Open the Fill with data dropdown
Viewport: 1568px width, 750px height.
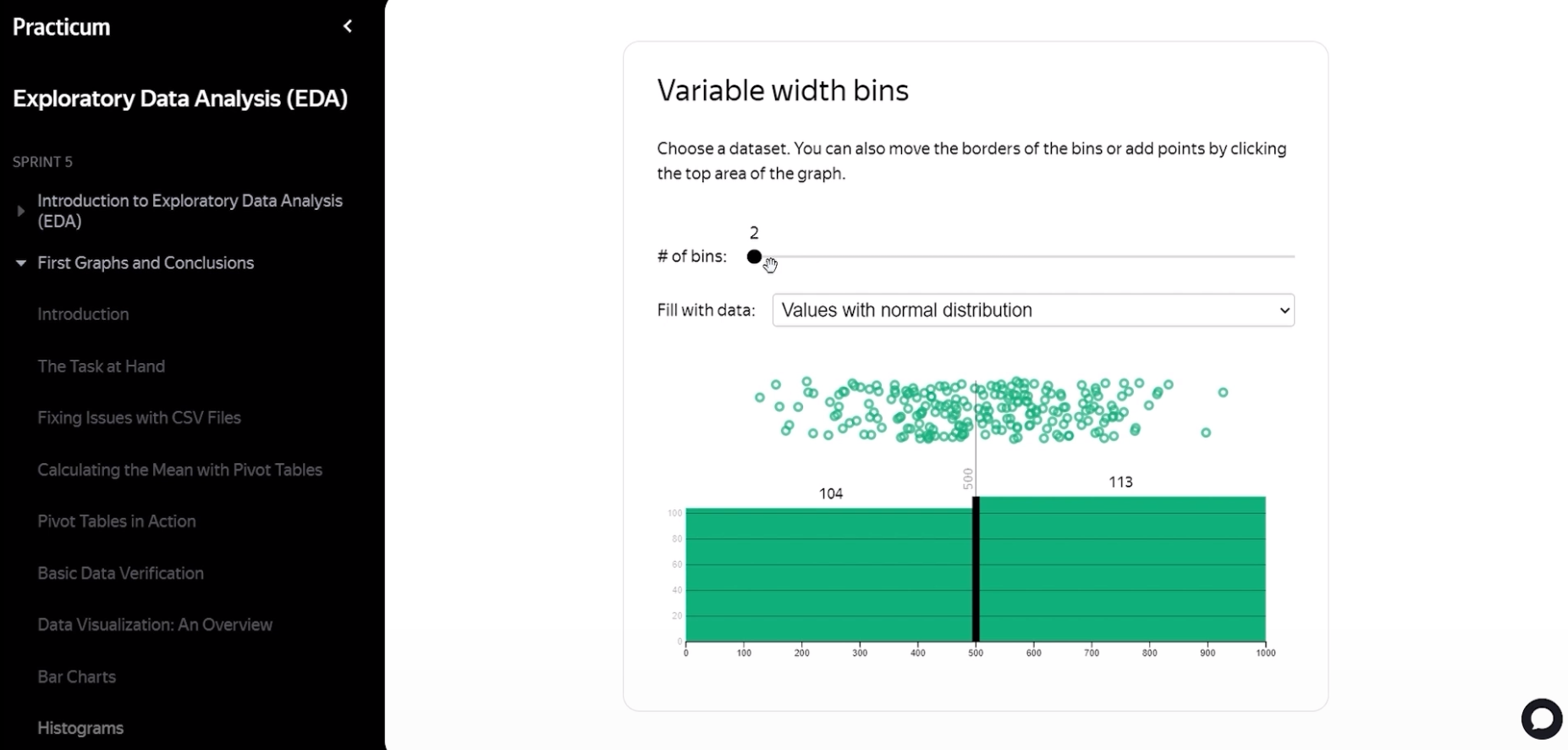pos(1032,310)
